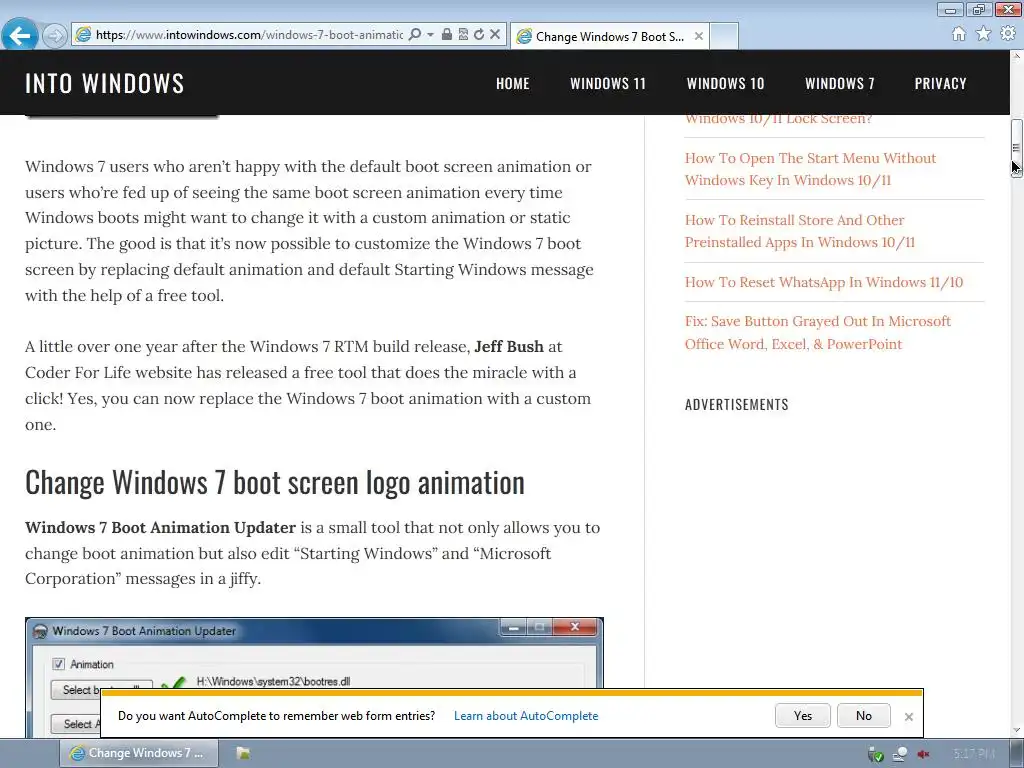
Task: Restore down the browser window
Action: 978,9
